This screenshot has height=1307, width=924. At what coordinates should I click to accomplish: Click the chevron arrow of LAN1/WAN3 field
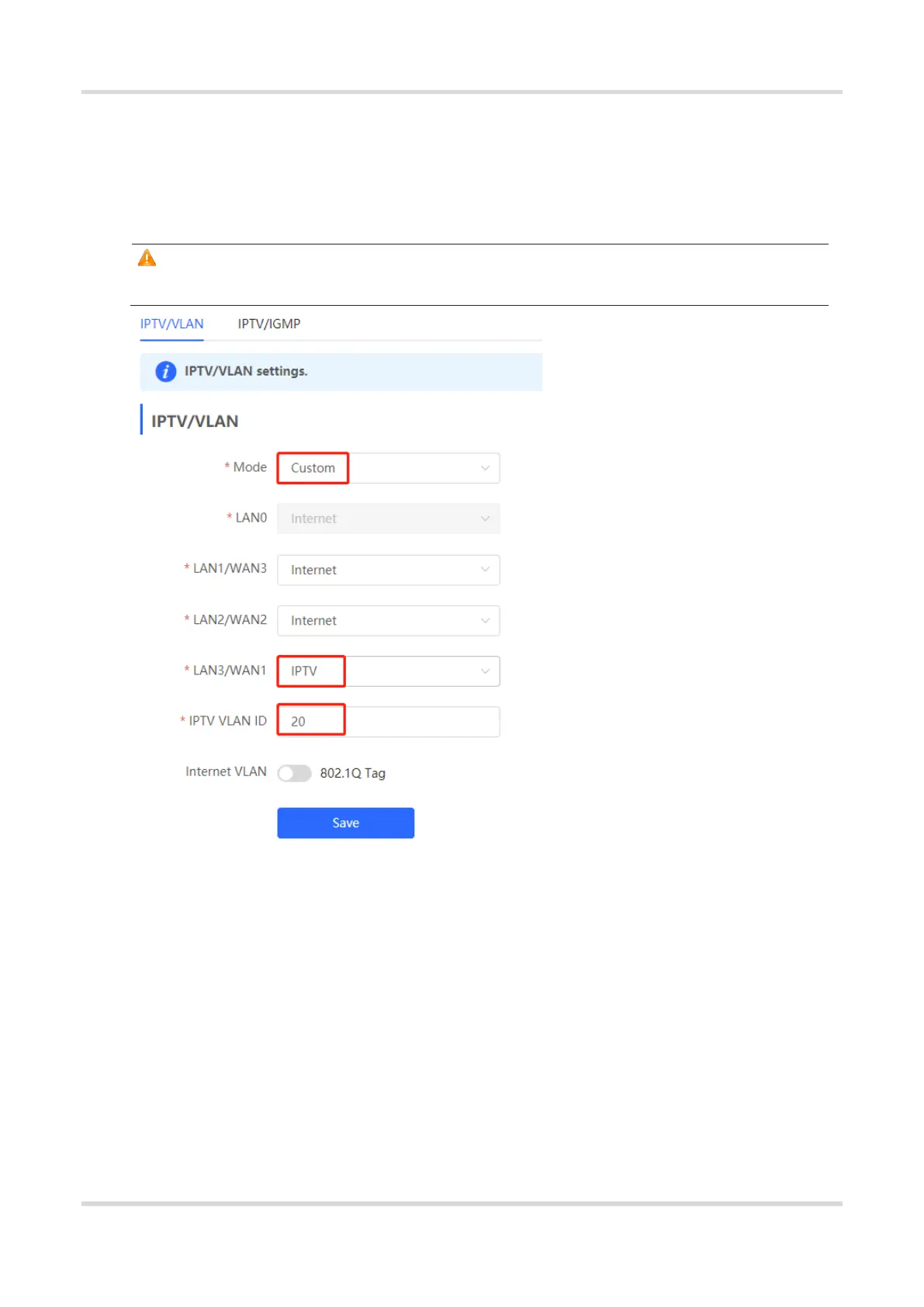[485, 570]
